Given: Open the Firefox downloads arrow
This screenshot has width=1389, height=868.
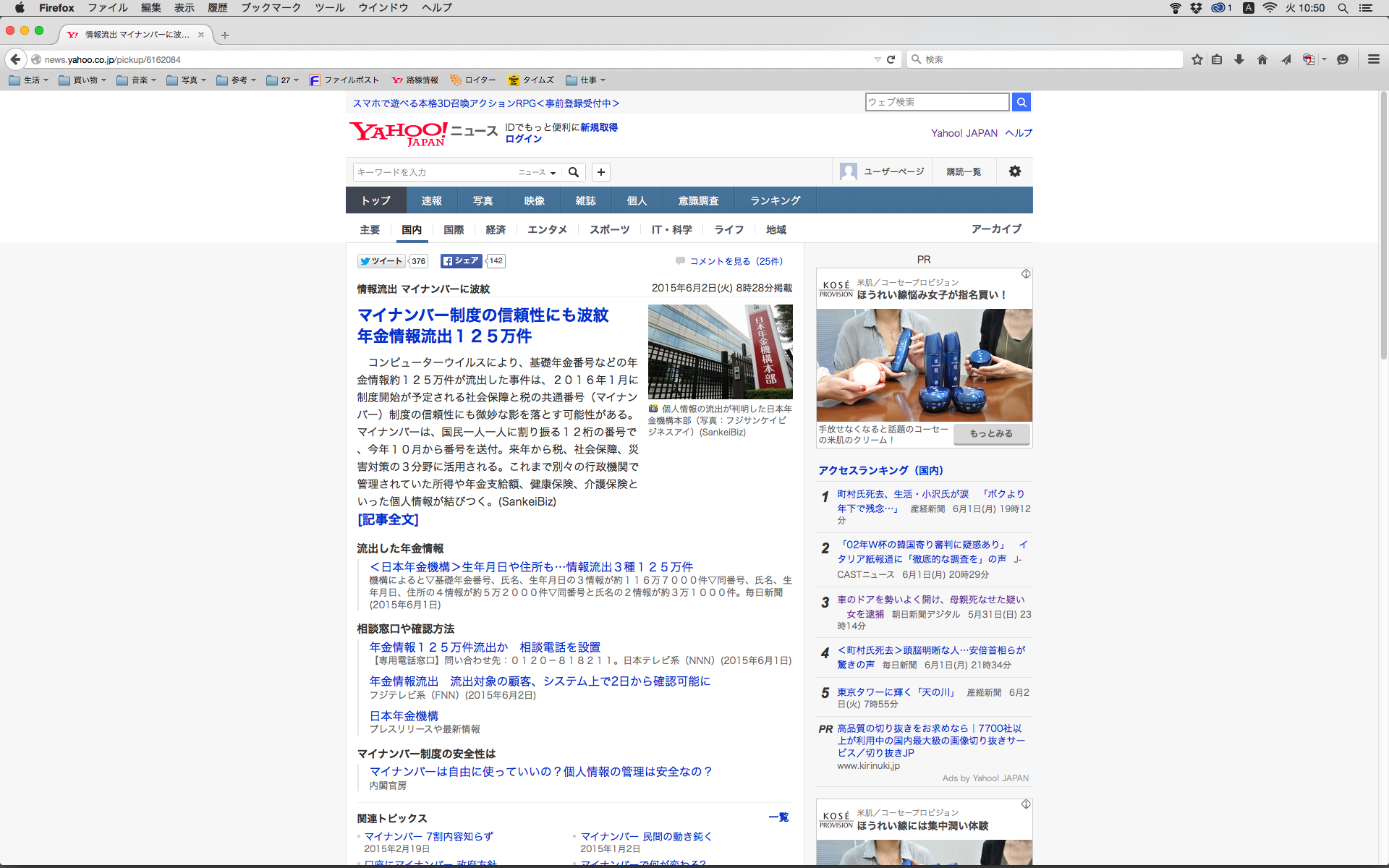Looking at the screenshot, I should [1239, 59].
